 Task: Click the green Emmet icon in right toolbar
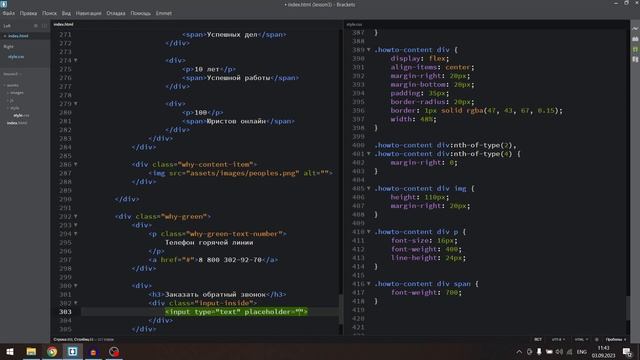point(635,49)
